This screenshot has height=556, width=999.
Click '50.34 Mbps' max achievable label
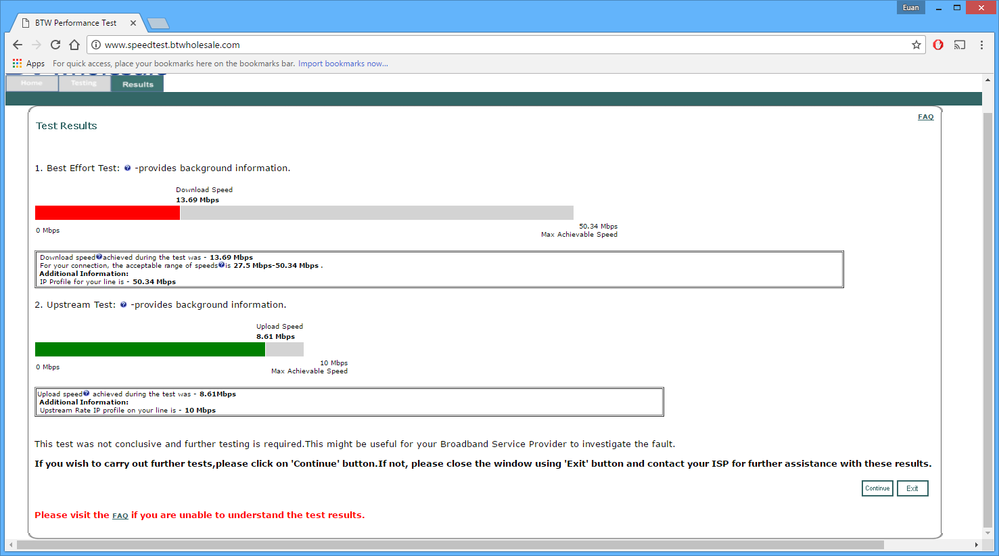(x=598, y=226)
